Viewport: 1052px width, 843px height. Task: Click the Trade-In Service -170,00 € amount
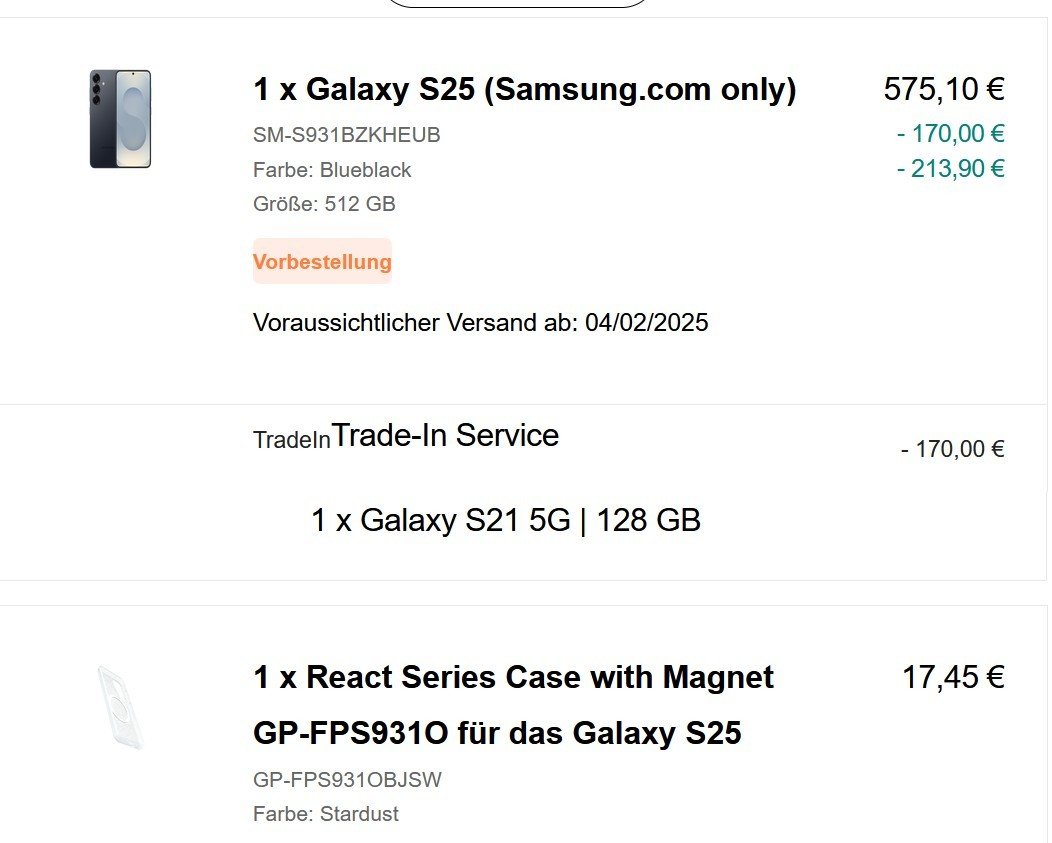point(952,449)
